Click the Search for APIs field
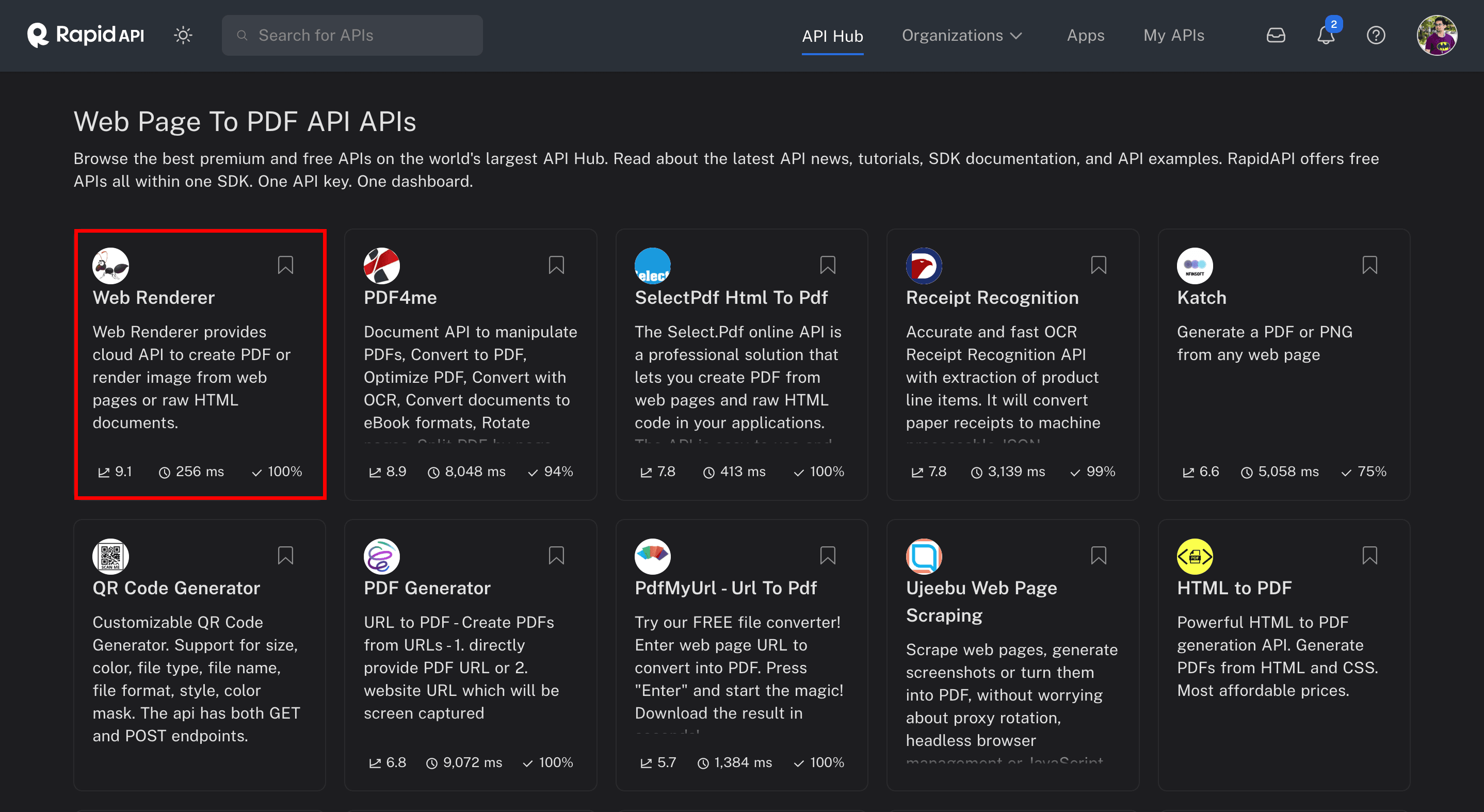The image size is (1484, 812). click(352, 35)
